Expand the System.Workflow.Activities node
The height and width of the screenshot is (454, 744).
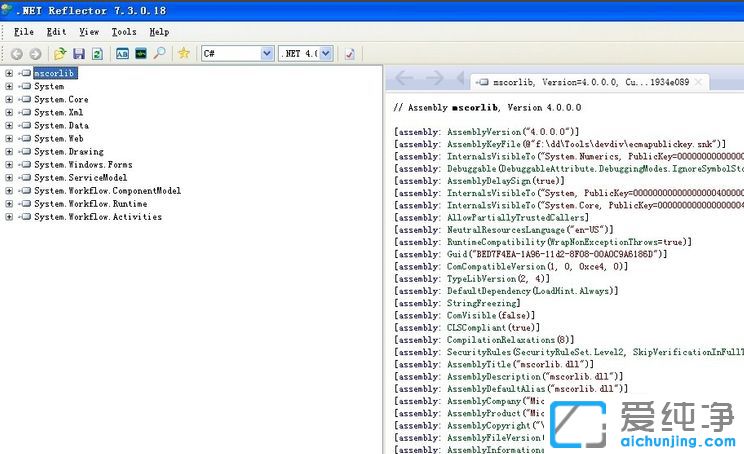click(x=9, y=216)
